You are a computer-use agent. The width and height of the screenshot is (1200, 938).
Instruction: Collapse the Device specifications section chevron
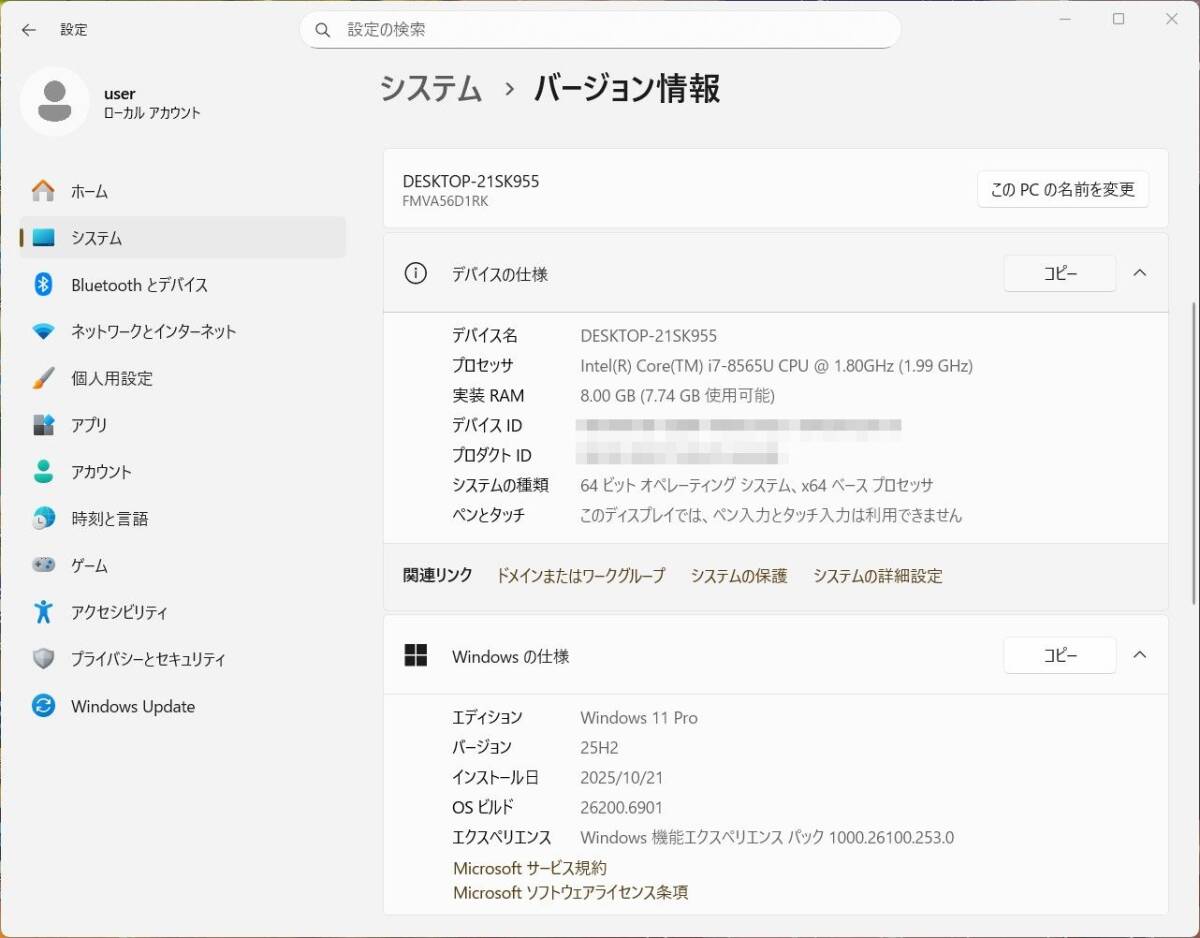tap(1139, 273)
